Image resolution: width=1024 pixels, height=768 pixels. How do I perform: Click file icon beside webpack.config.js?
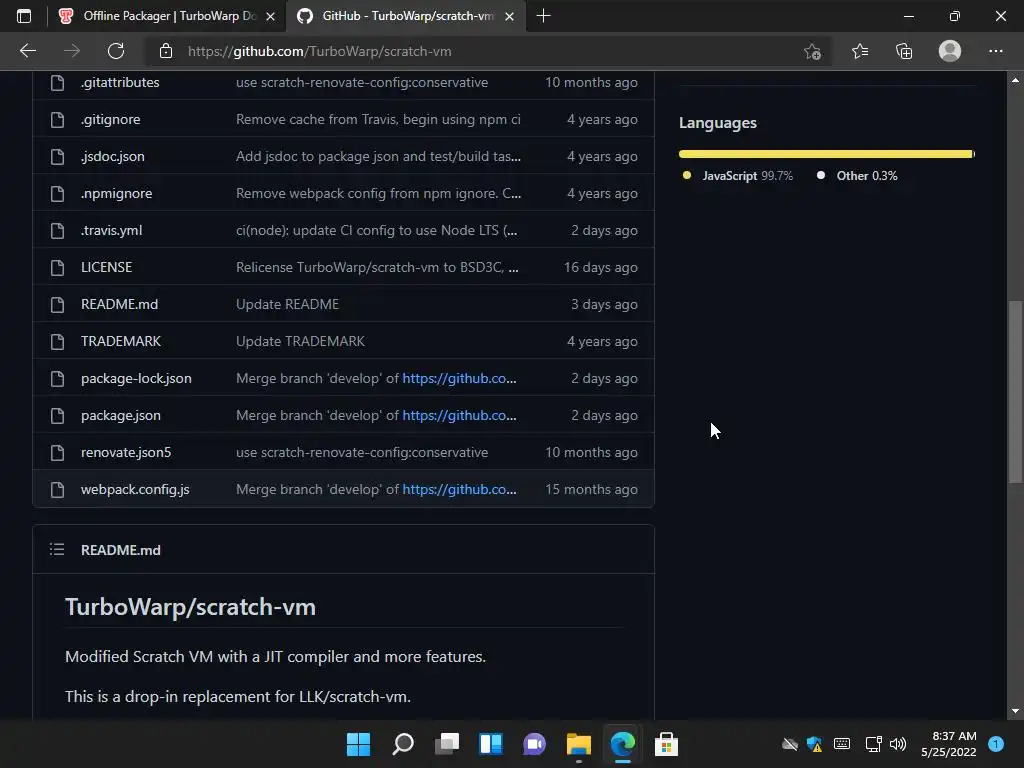tap(57, 489)
